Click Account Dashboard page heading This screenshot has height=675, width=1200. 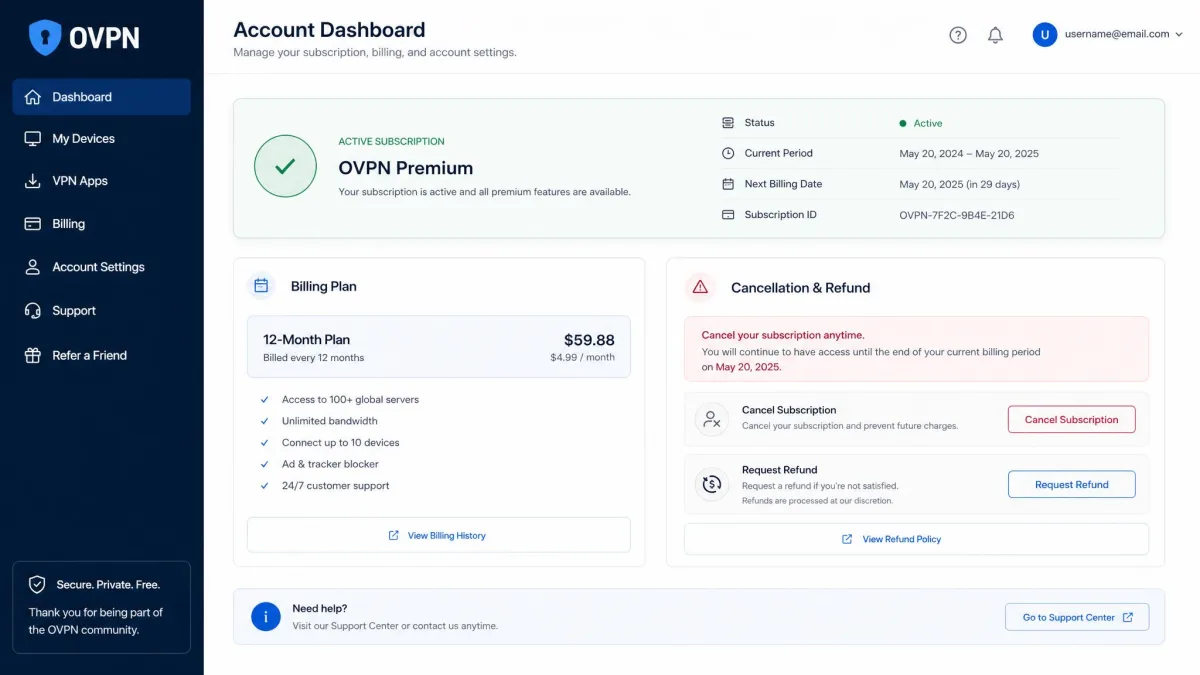coord(329,30)
